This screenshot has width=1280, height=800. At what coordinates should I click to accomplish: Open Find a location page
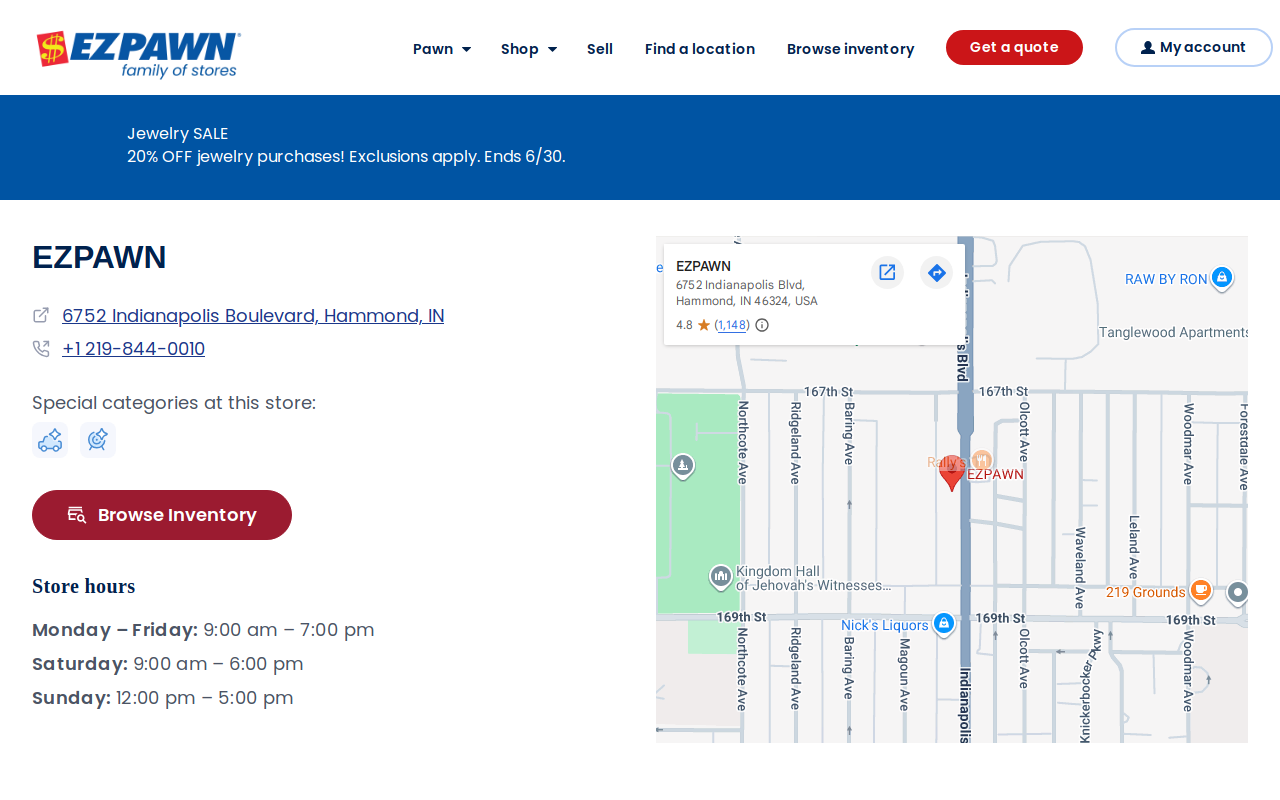tap(700, 49)
